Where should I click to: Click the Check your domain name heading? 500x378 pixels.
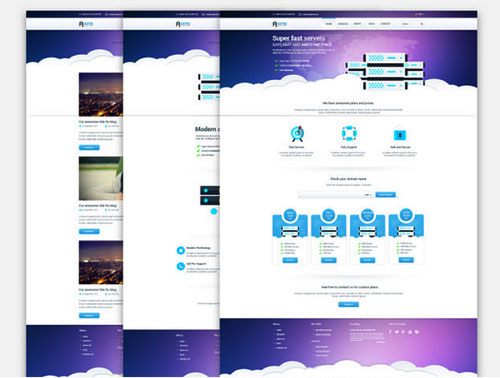point(348,179)
